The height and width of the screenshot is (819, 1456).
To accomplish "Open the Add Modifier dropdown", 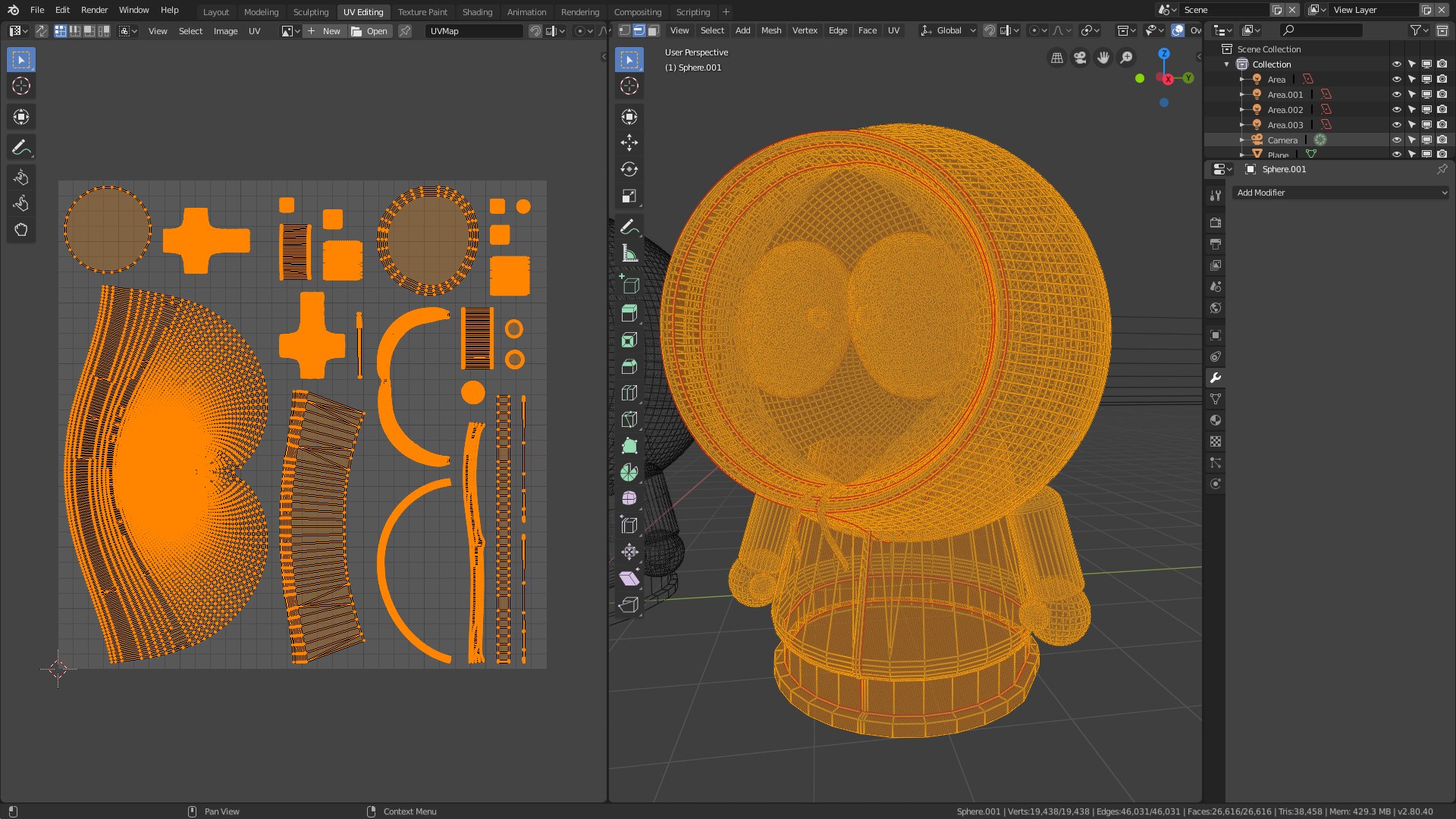I will tap(1340, 193).
